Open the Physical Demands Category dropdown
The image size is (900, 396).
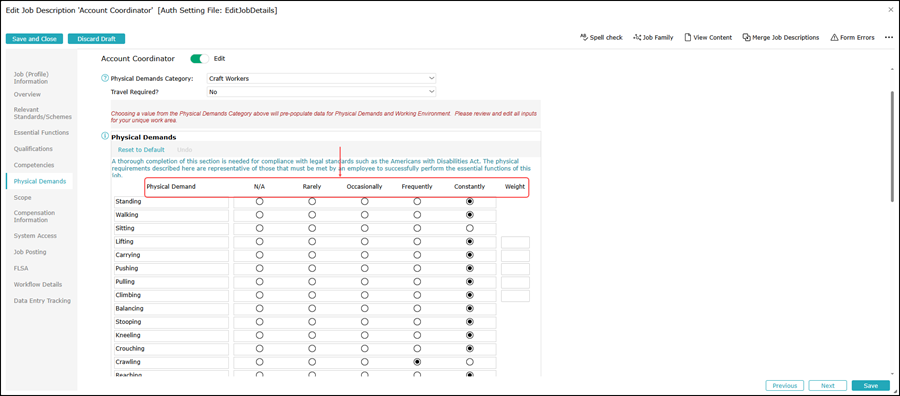click(321, 79)
